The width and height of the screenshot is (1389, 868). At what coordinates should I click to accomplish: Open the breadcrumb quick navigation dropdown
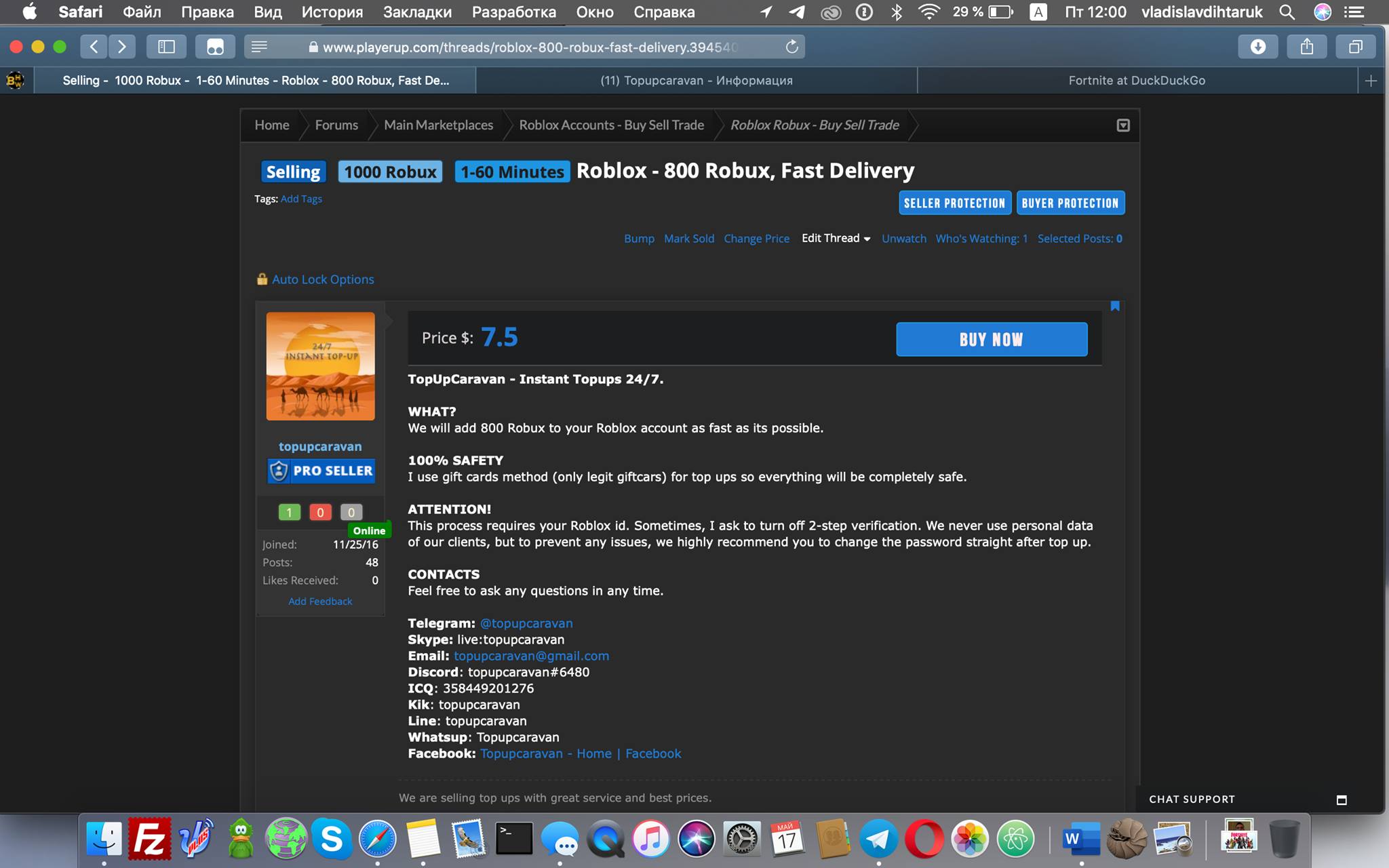tap(1123, 125)
